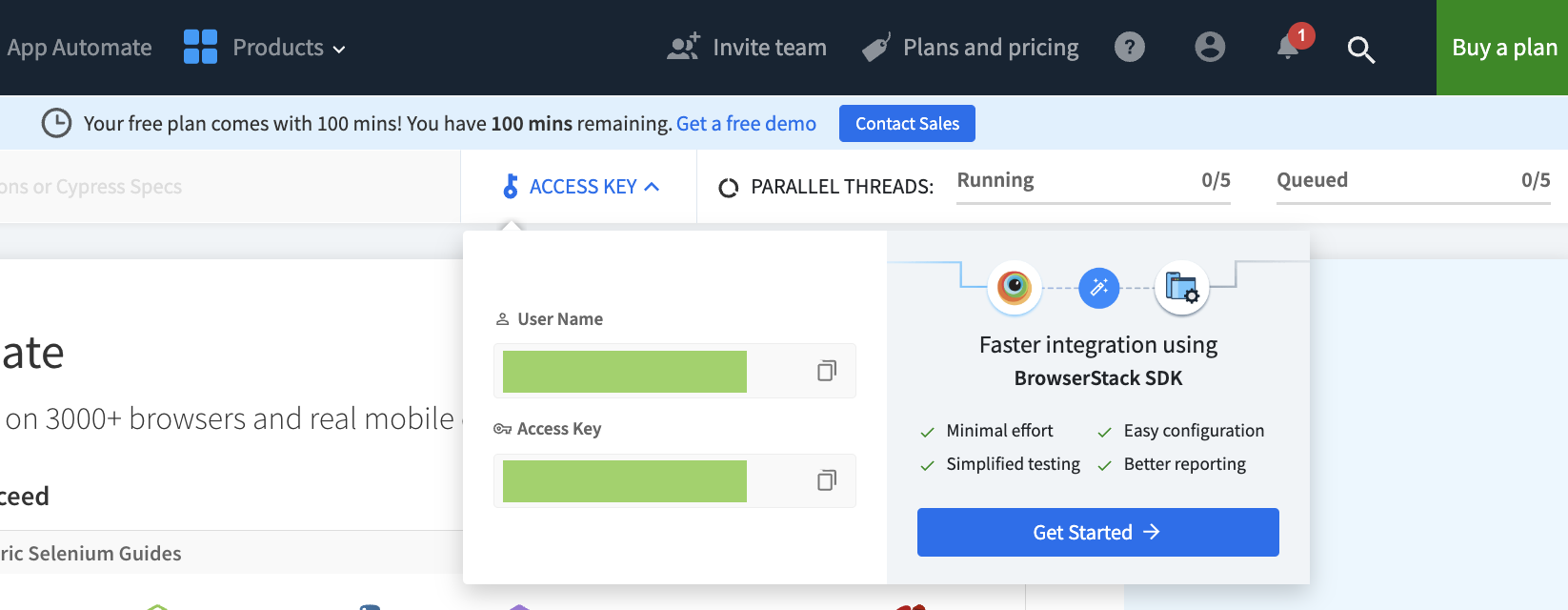Click the device settings icon in SDK panel
The width and height of the screenshot is (1568, 610).
pos(1182,287)
